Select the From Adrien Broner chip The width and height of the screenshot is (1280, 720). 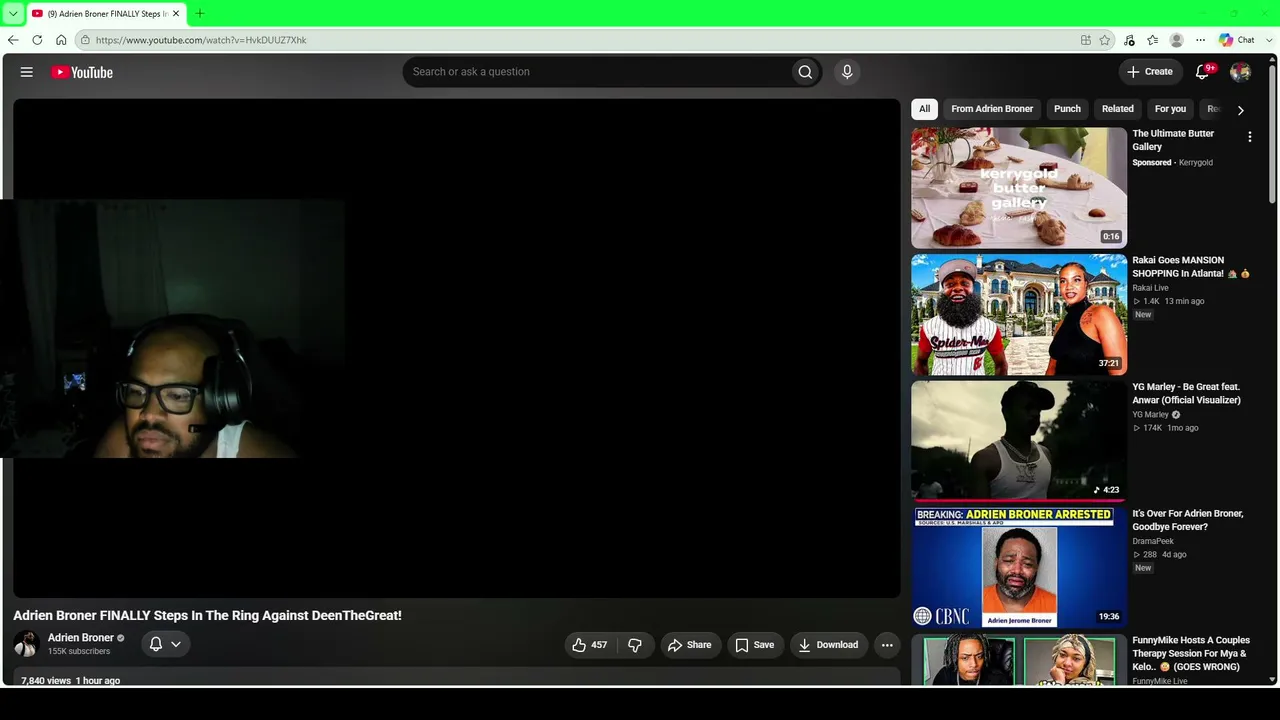pyautogui.click(x=992, y=109)
